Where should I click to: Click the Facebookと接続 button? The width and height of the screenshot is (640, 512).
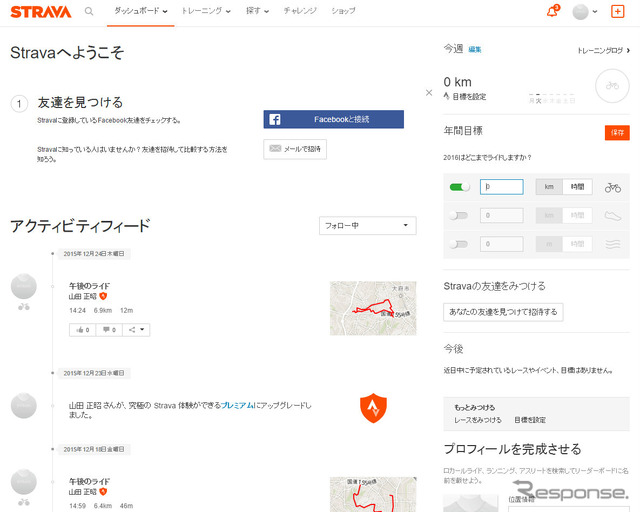coord(333,119)
